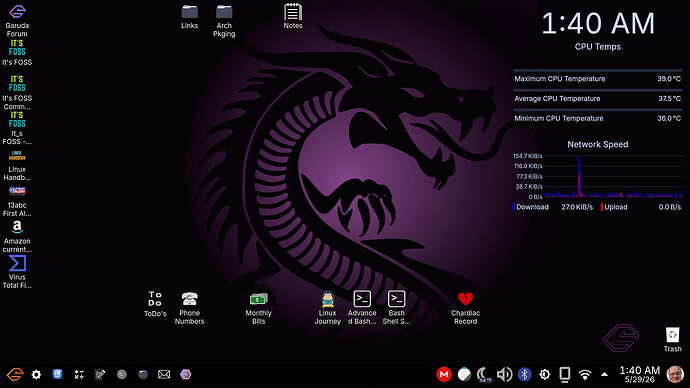
Task: Click the CPU Temps widget title
Action: click(x=598, y=47)
